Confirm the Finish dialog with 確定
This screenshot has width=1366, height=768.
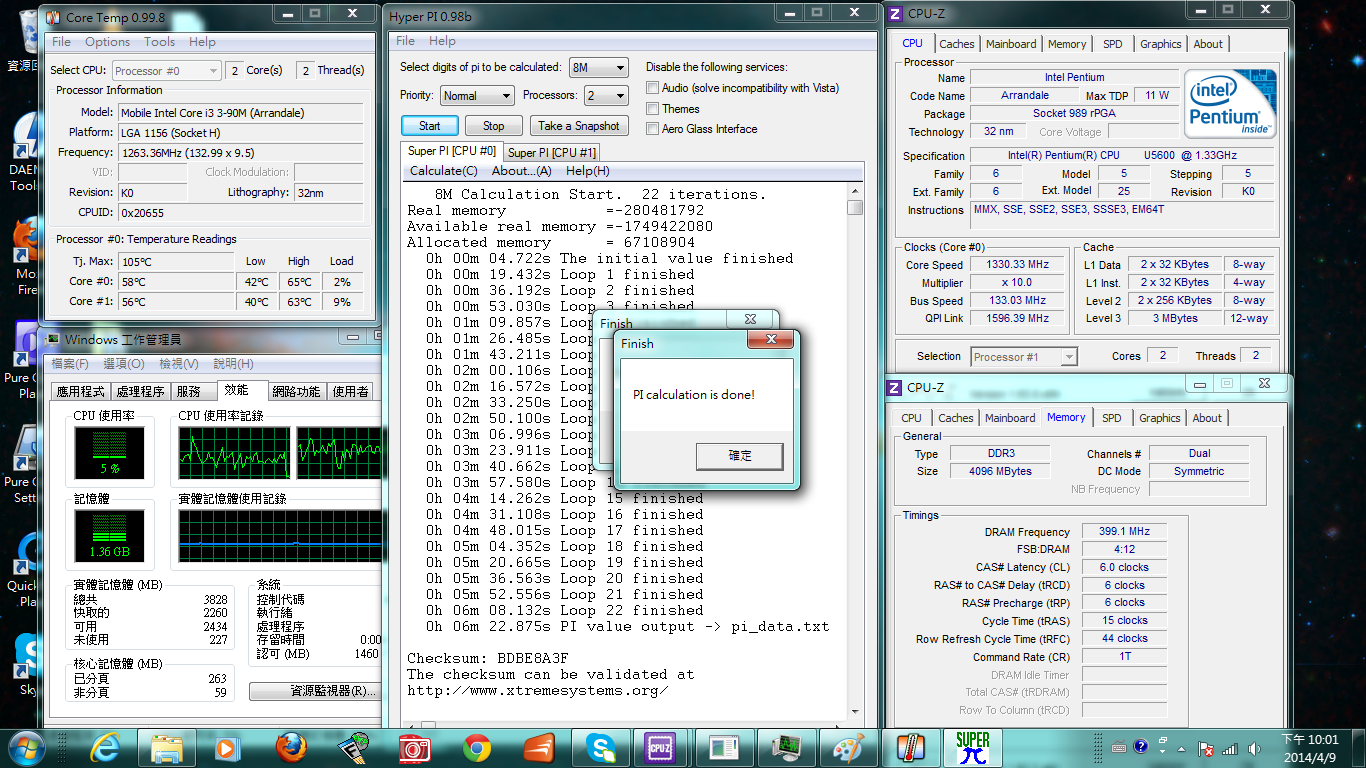(740, 456)
